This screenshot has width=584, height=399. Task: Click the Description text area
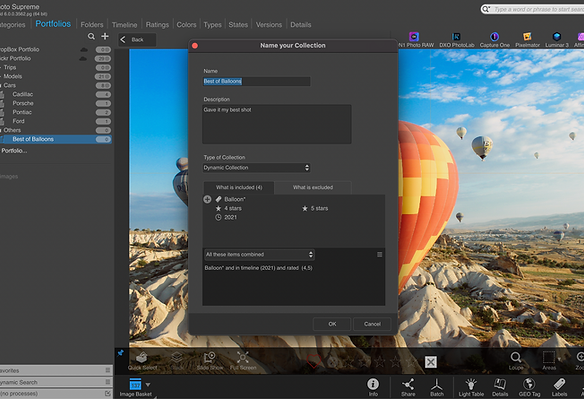point(277,124)
